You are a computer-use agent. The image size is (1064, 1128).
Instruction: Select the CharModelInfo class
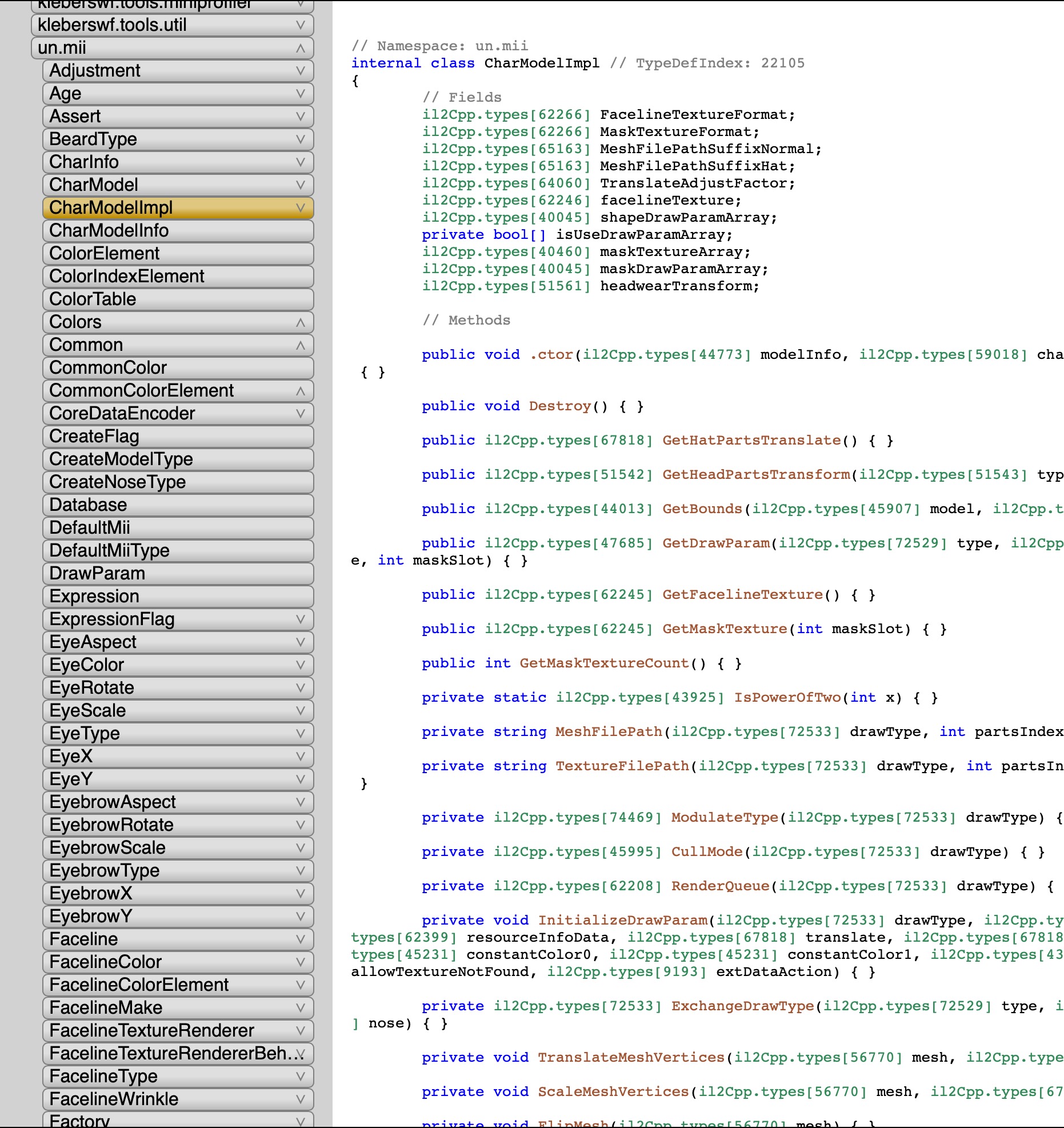coord(109,231)
